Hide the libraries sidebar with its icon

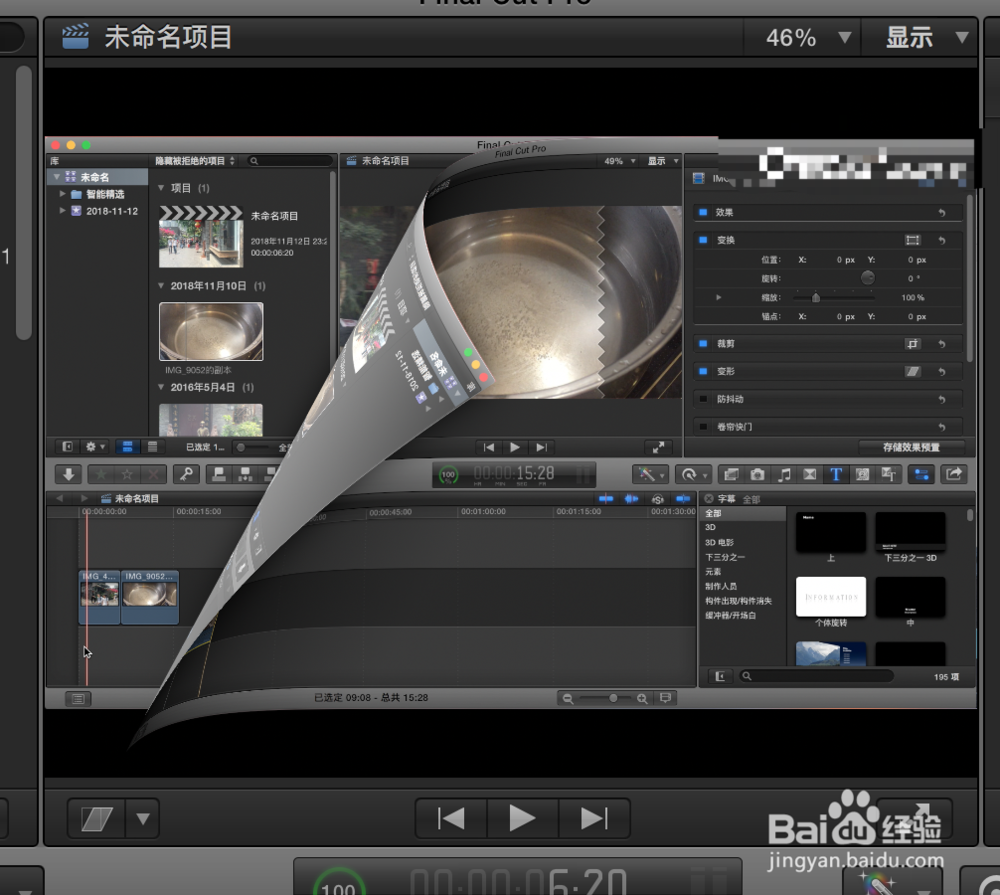tap(68, 447)
